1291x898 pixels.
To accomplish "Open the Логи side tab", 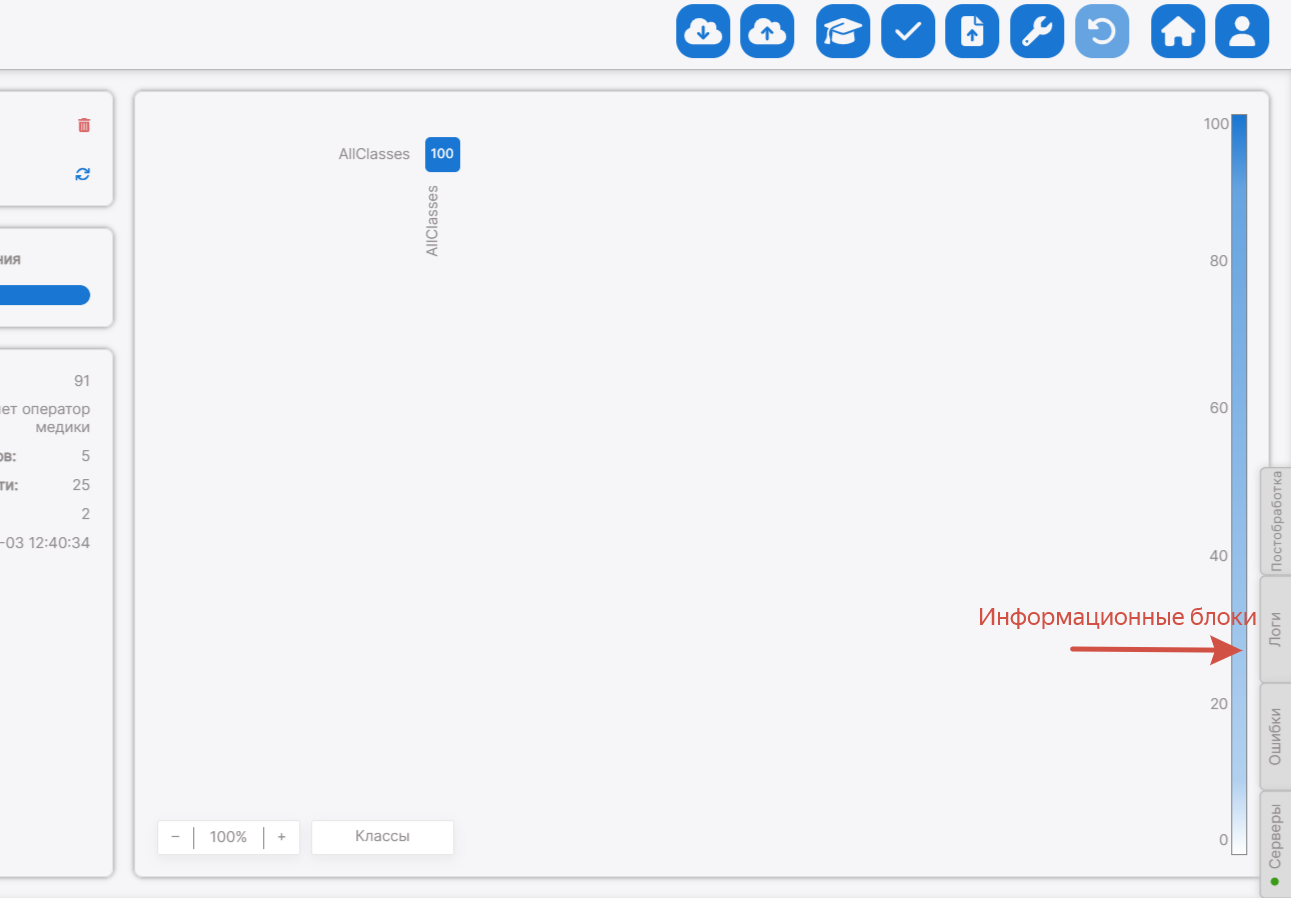I will [1276, 629].
